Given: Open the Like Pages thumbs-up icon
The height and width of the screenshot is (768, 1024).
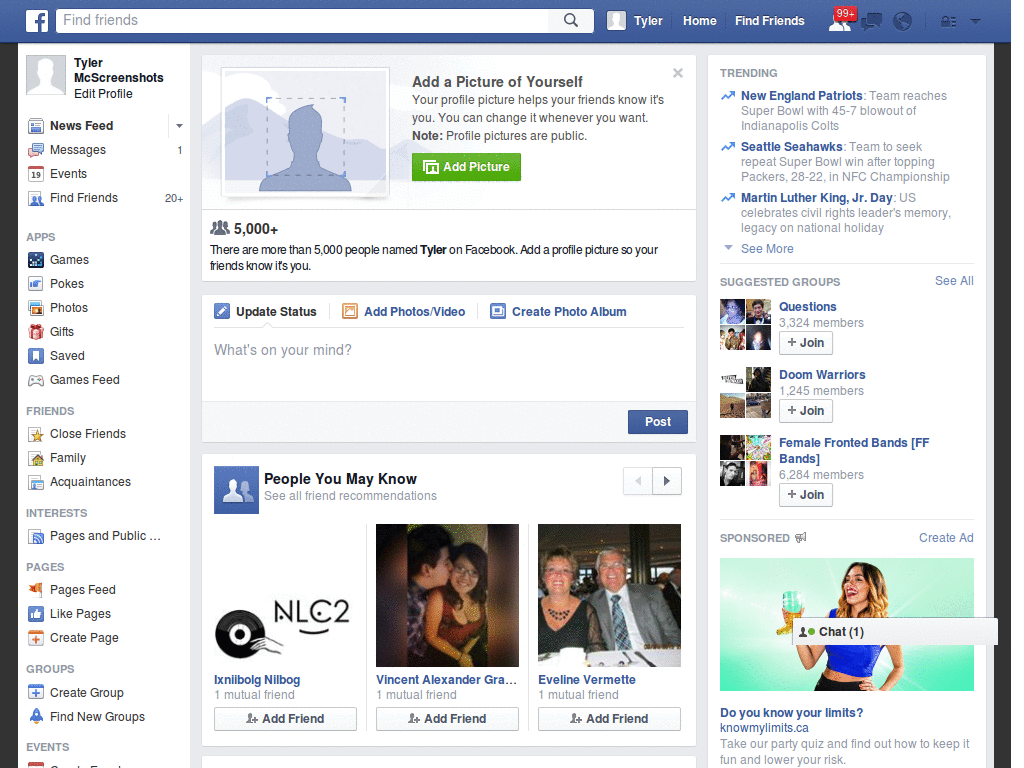Looking at the screenshot, I should pos(36,614).
